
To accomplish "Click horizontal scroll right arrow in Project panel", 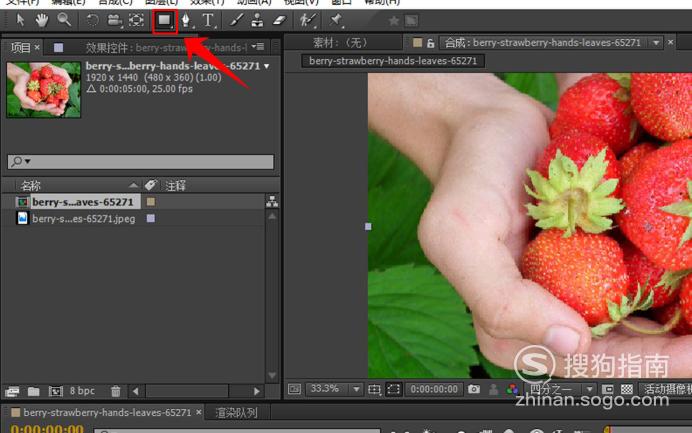I will click(256, 391).
